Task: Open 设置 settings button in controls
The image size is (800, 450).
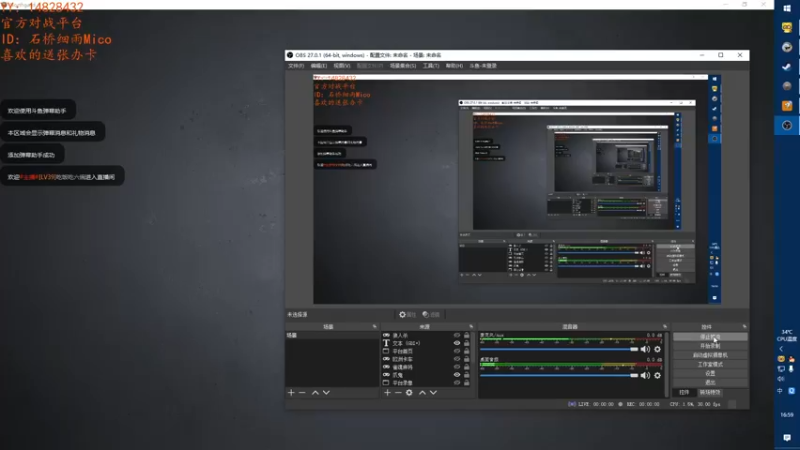Action: (710, 373)
